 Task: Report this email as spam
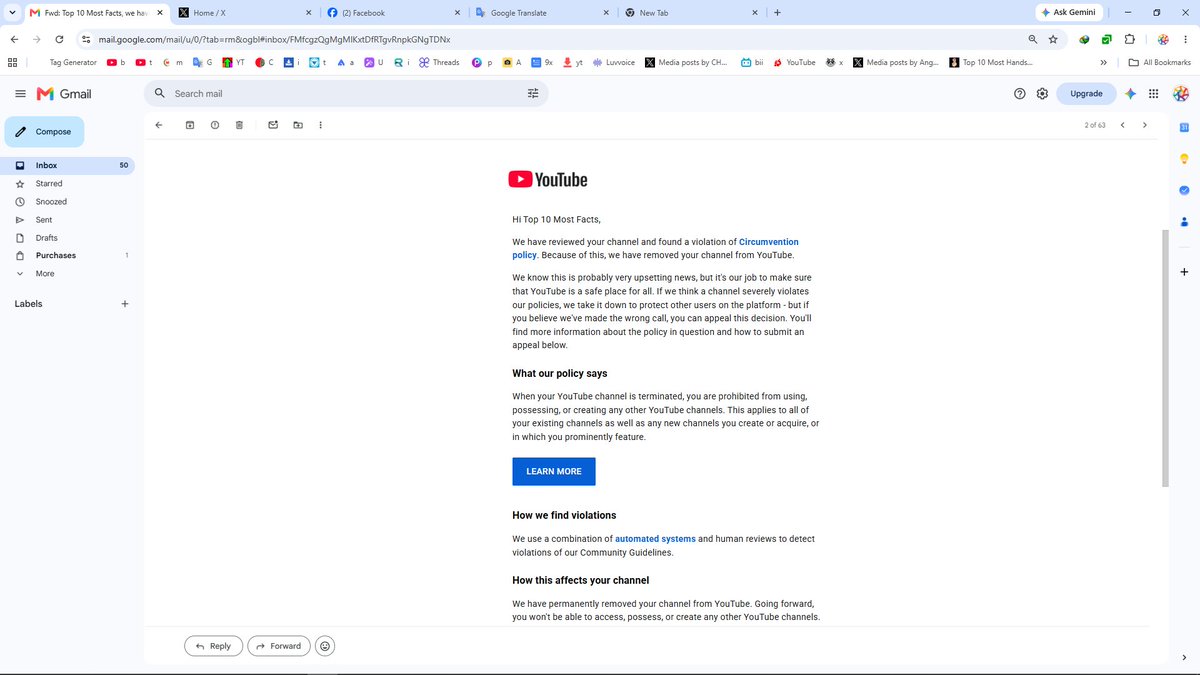point(215,125)
